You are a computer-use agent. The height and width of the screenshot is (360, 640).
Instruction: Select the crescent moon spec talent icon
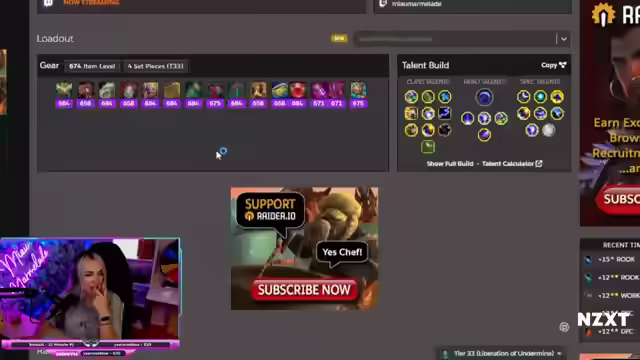pyautogui.click(x=523, y=97)
